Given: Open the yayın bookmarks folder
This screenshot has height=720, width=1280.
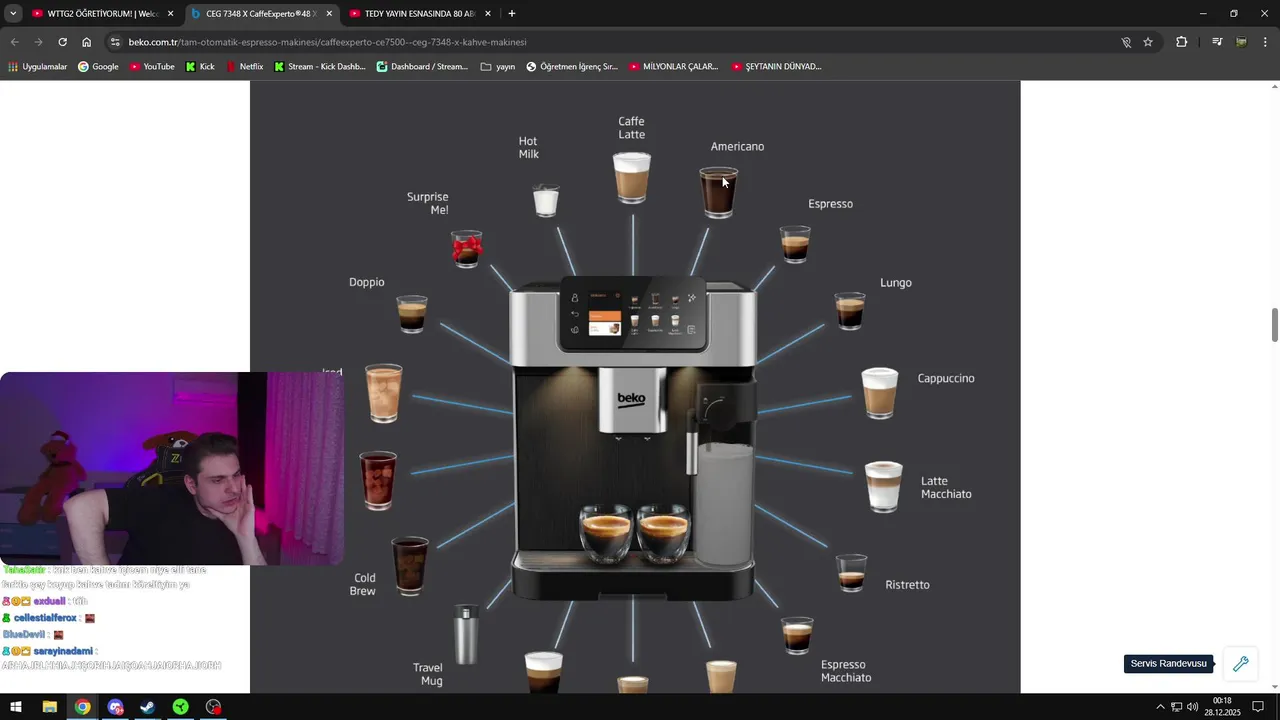Looking at the screenshot, I should pos(498,67).
